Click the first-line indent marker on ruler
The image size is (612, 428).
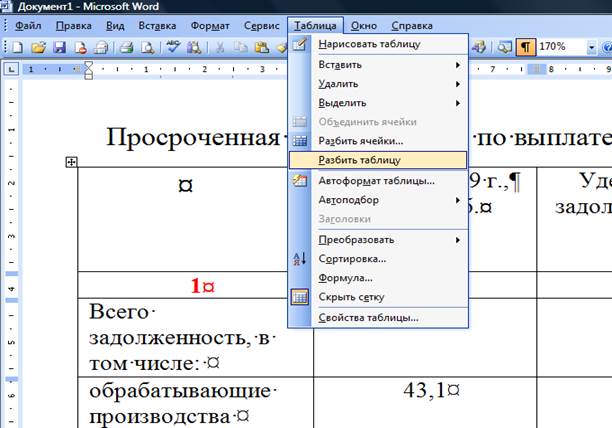click(88, 66)
